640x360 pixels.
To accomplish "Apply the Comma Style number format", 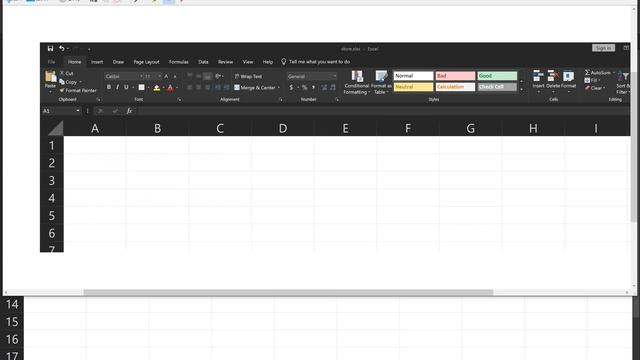I will click(x=313, y=87).
